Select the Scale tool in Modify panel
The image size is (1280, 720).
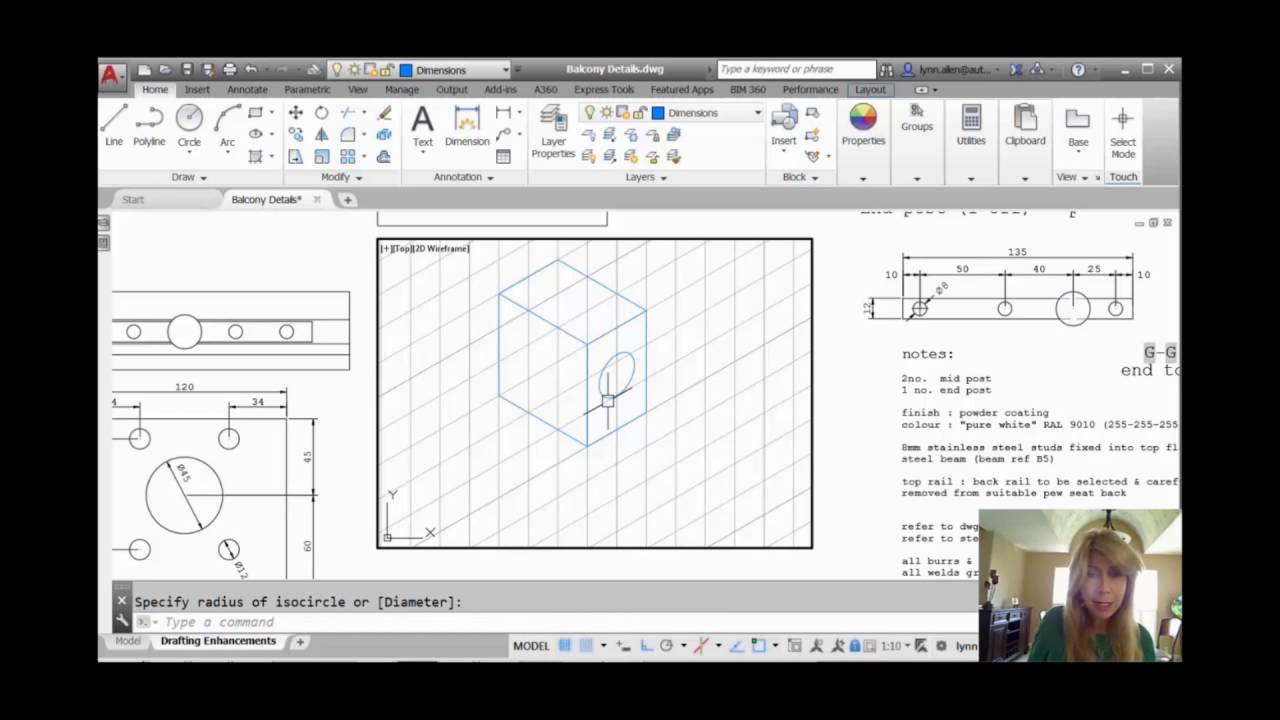(x=322, y=157)
